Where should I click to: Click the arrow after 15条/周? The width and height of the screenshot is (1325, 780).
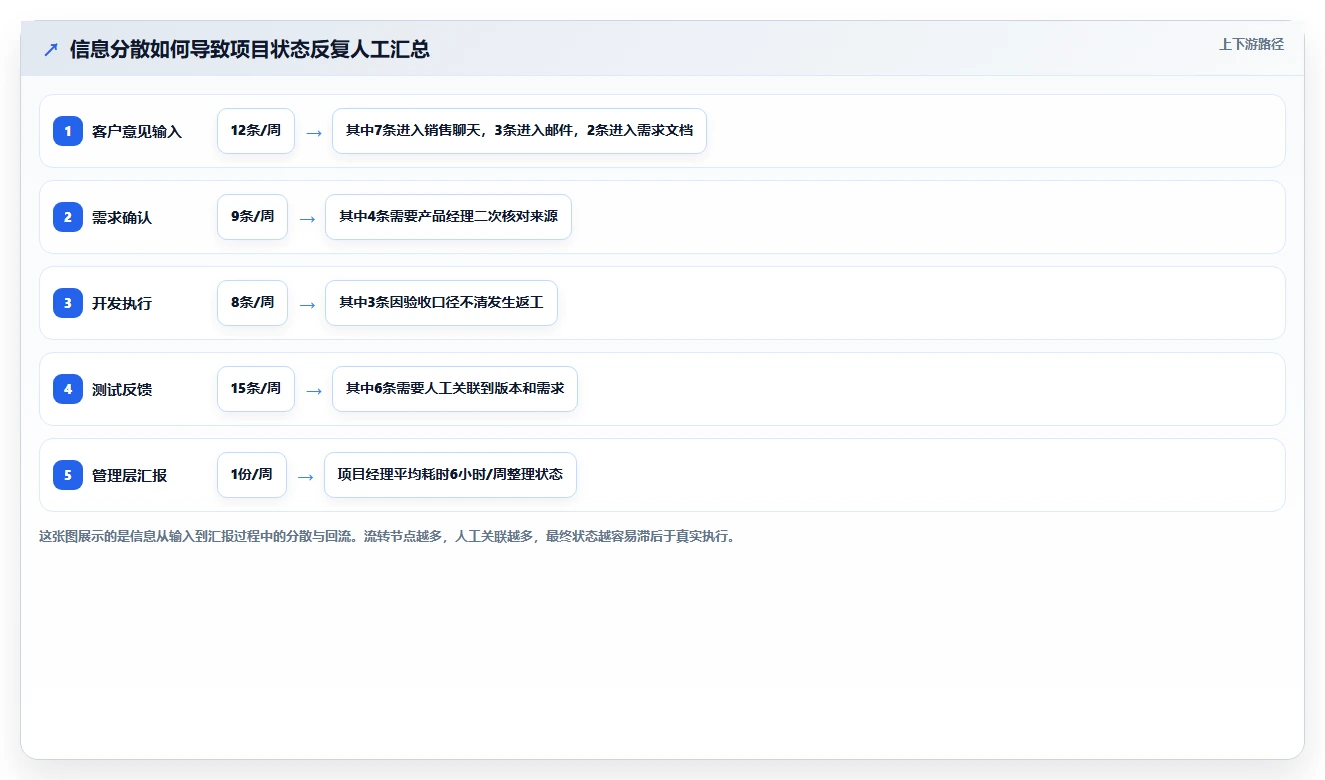point(314,390)
